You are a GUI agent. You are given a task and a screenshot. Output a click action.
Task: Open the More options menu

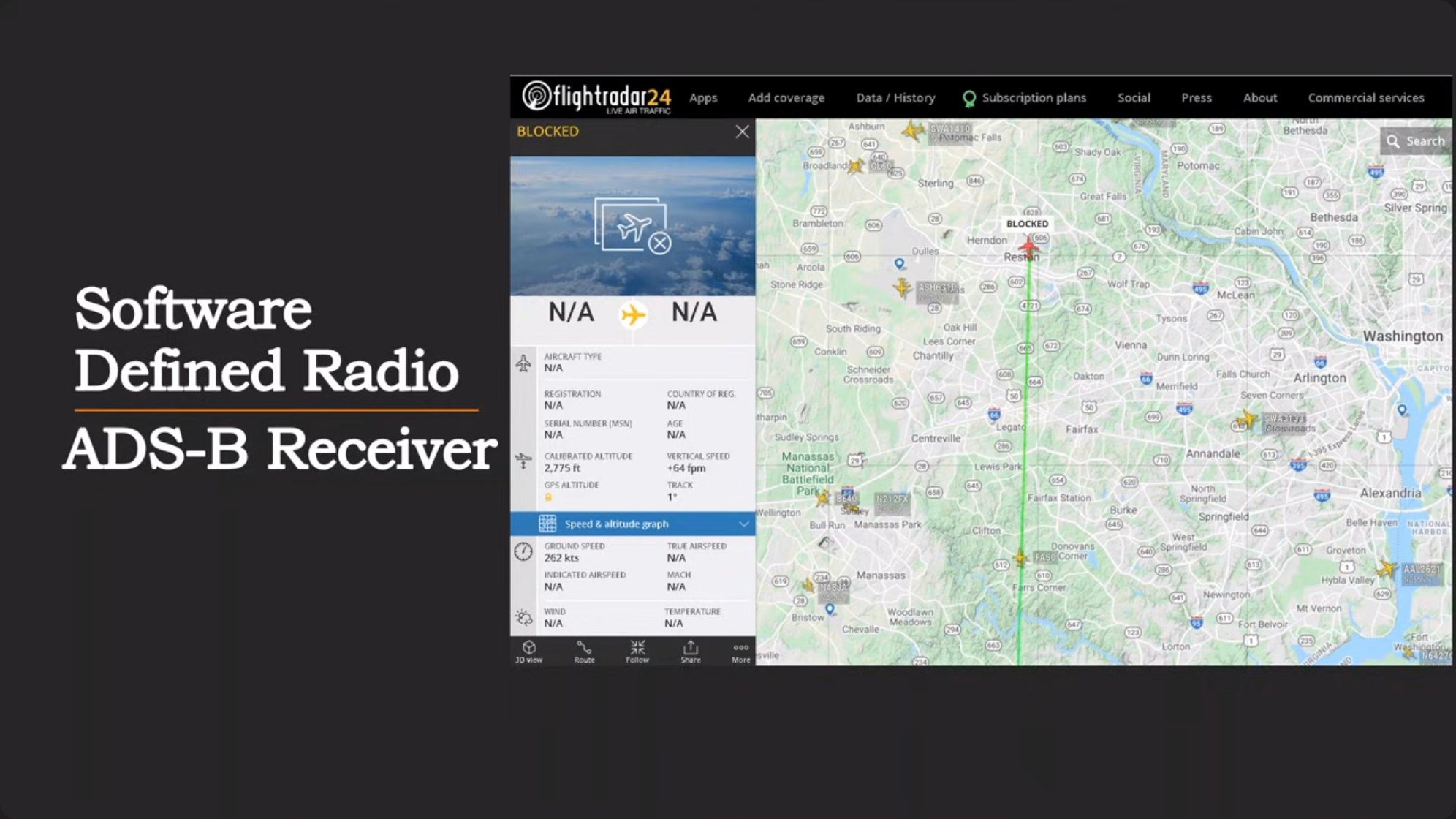coord(741,652)
